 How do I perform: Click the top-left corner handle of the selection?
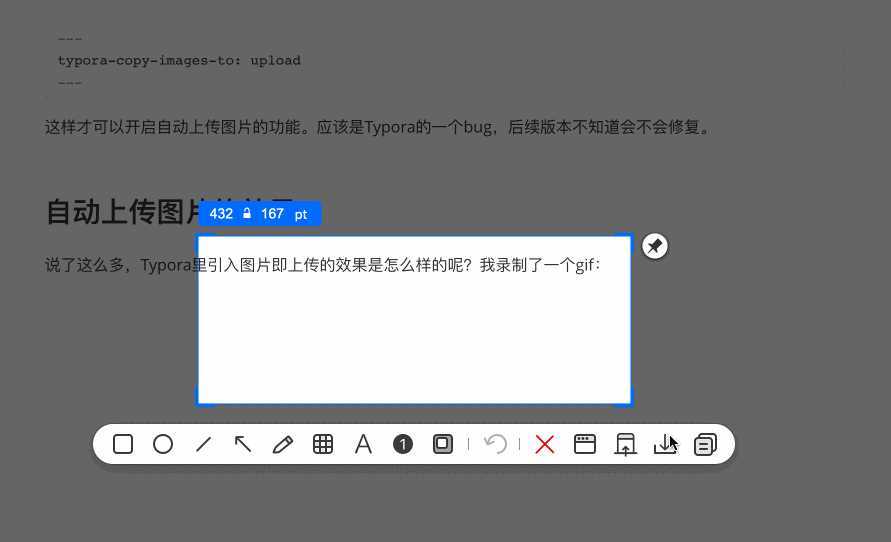click(x=198, y=236)
